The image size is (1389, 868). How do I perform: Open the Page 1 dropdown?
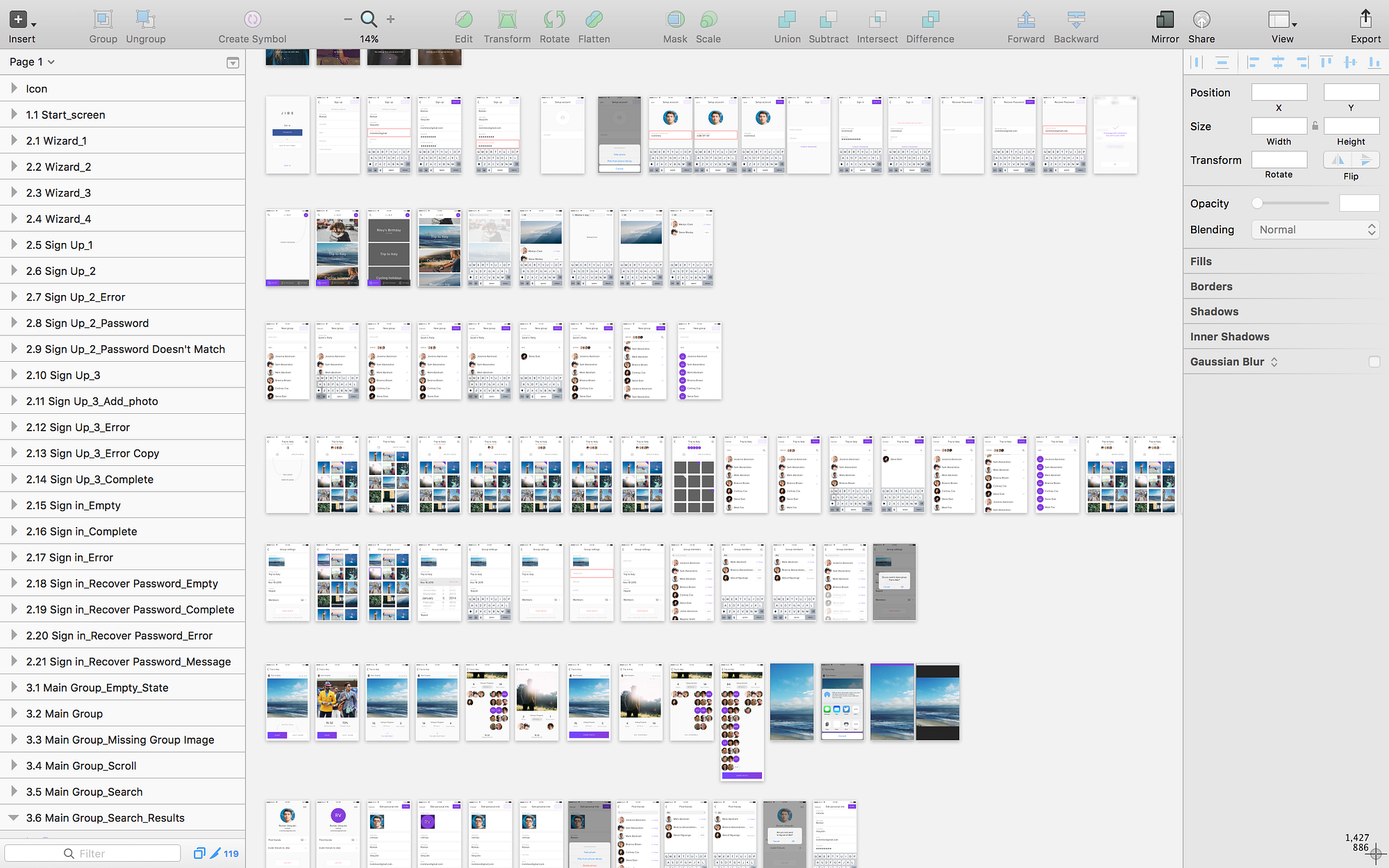point(32,62)
